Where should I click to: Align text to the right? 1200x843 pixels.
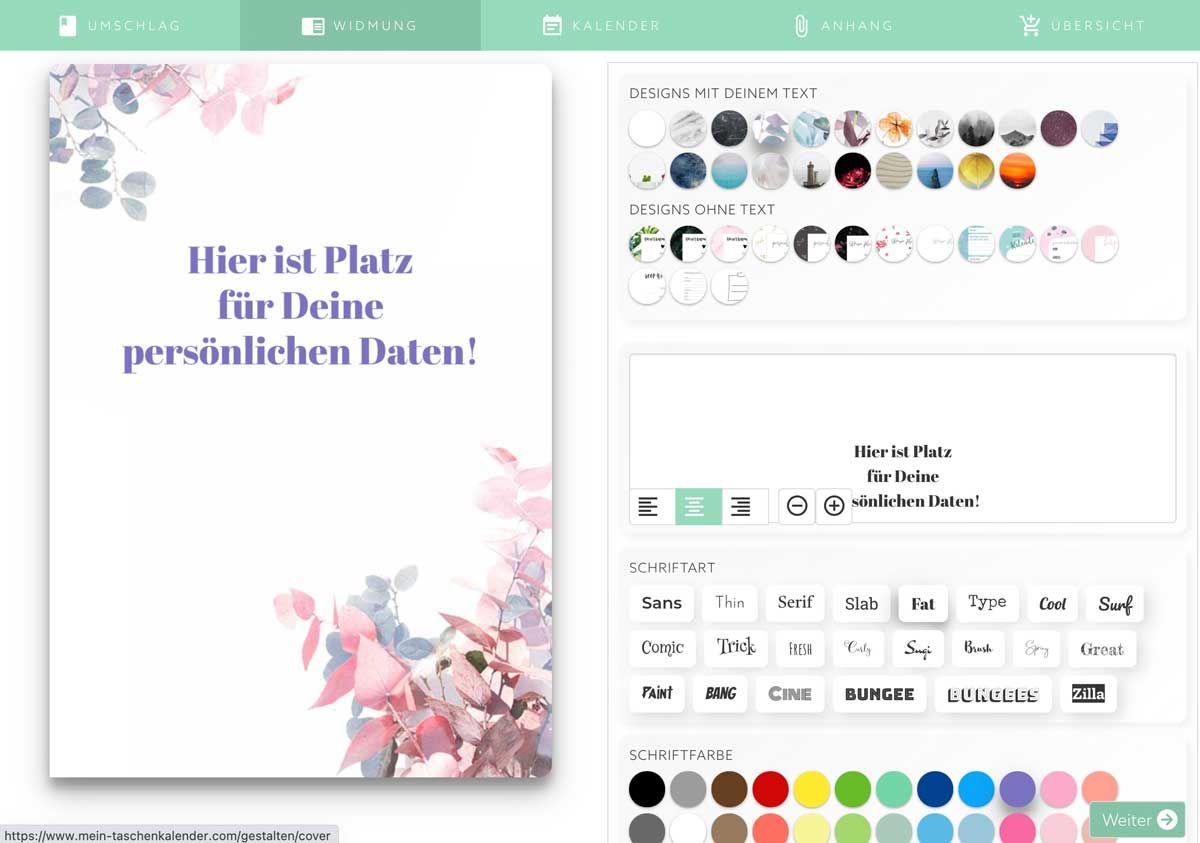click(x=741, y=507)
